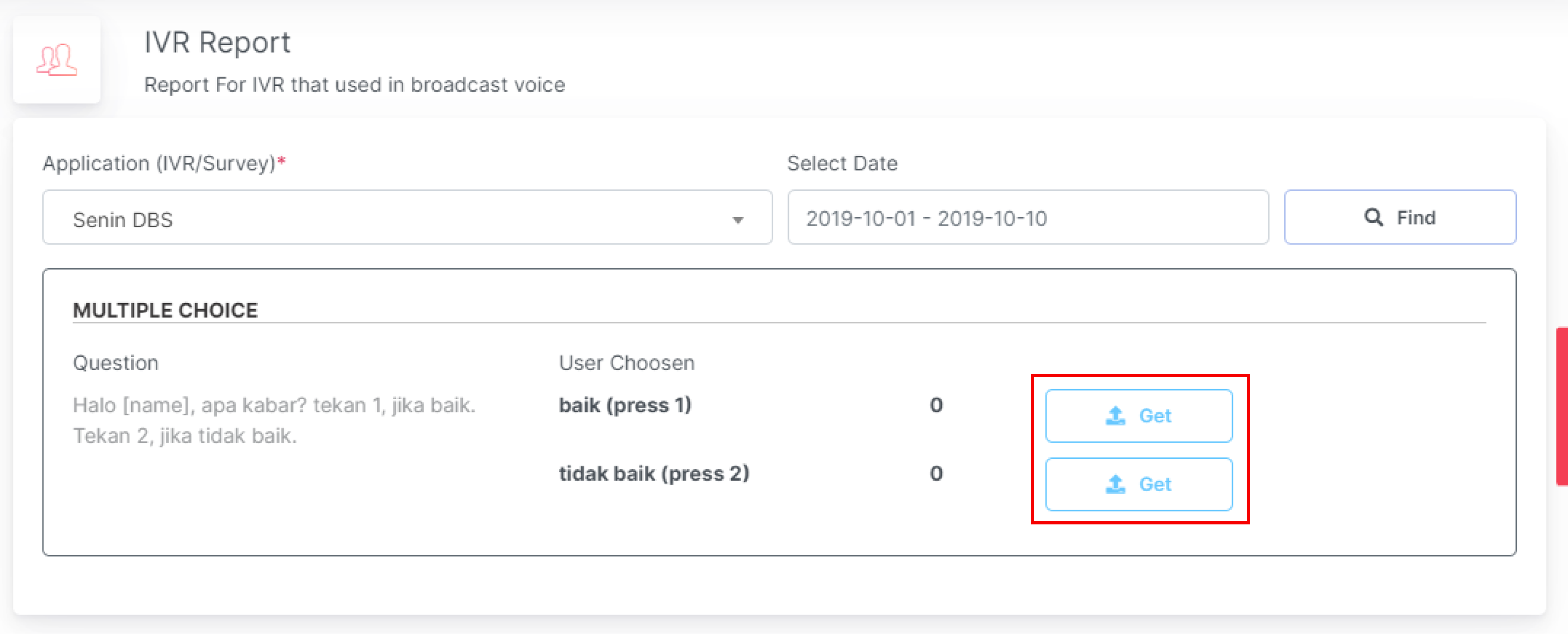The image size is (1568, 634).
Task: Click the IVR Report page title
Action: coord(217,42)
